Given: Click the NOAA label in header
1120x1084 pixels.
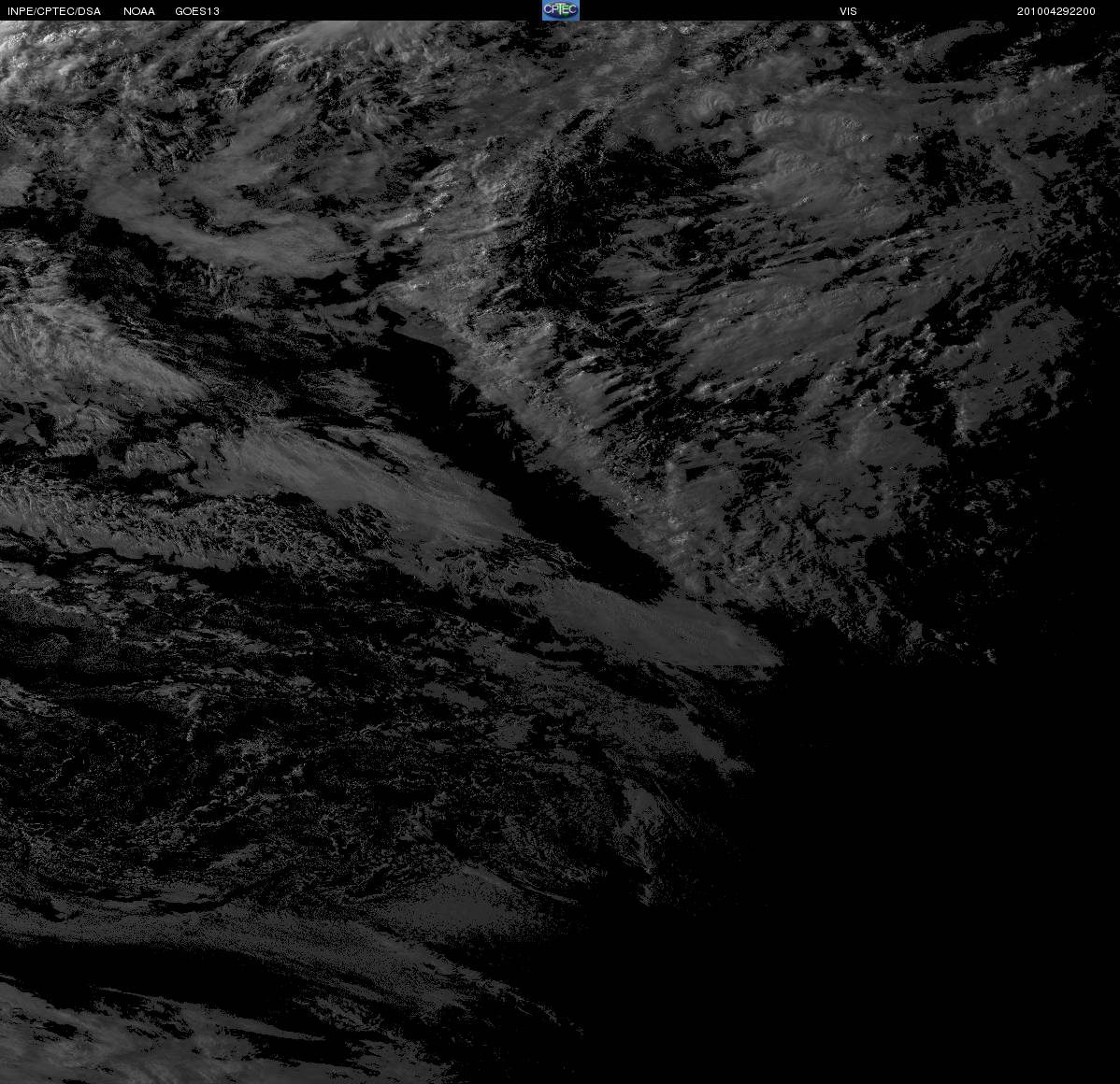Looking at the screenshot, I should click(x=139, y=11).
